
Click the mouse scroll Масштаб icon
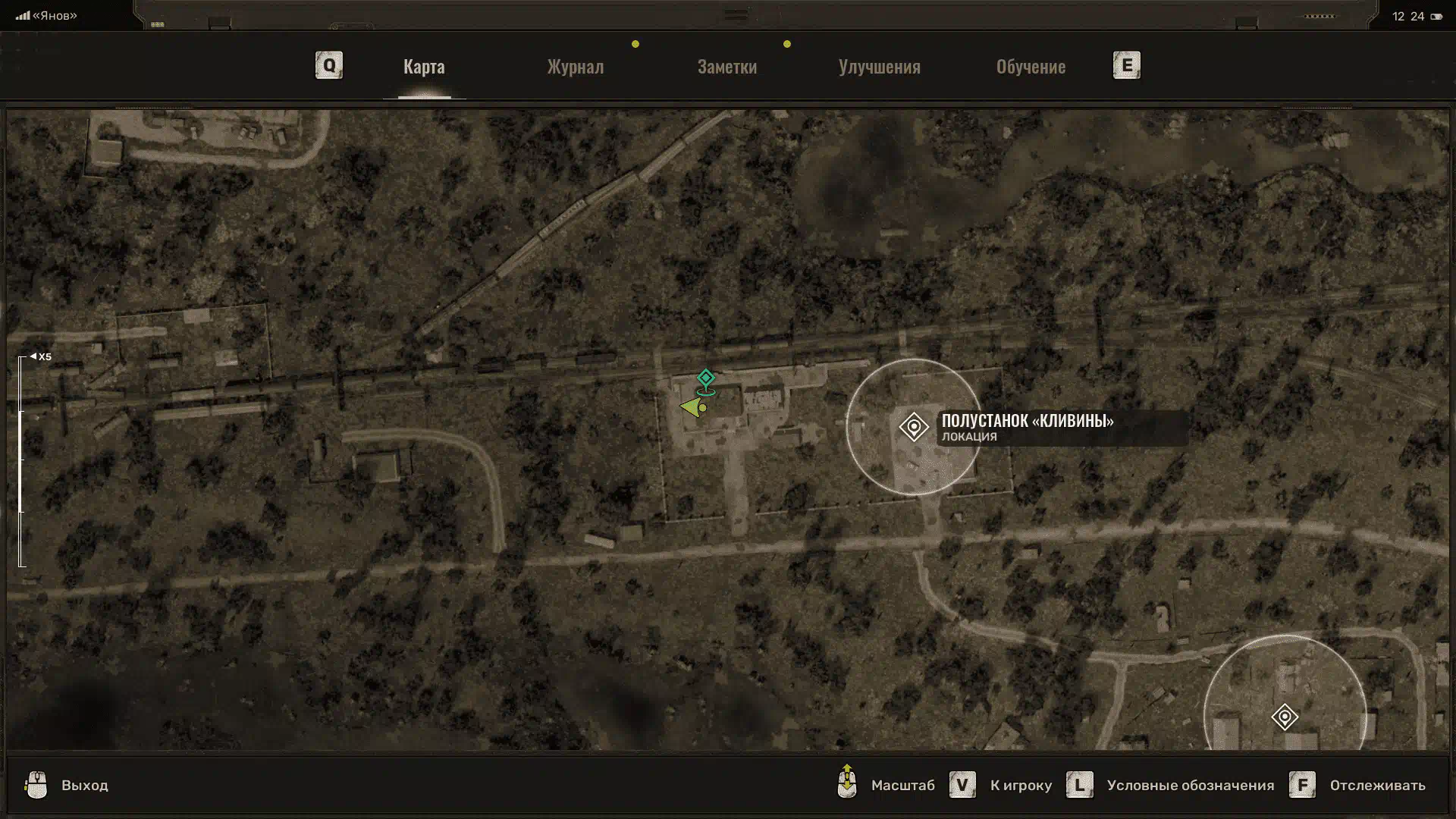point(847,783)
